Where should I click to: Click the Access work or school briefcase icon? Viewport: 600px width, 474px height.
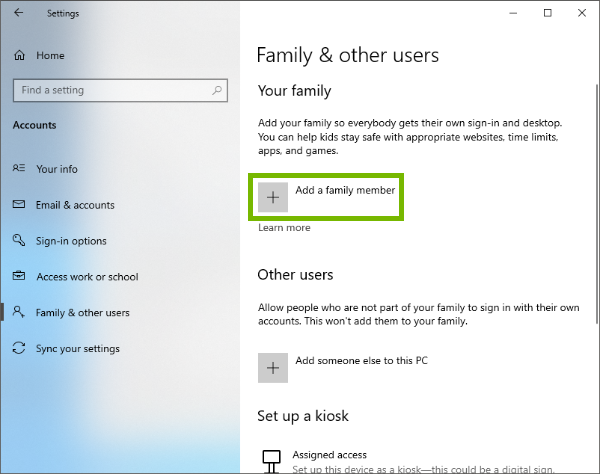tap(19, 275)
